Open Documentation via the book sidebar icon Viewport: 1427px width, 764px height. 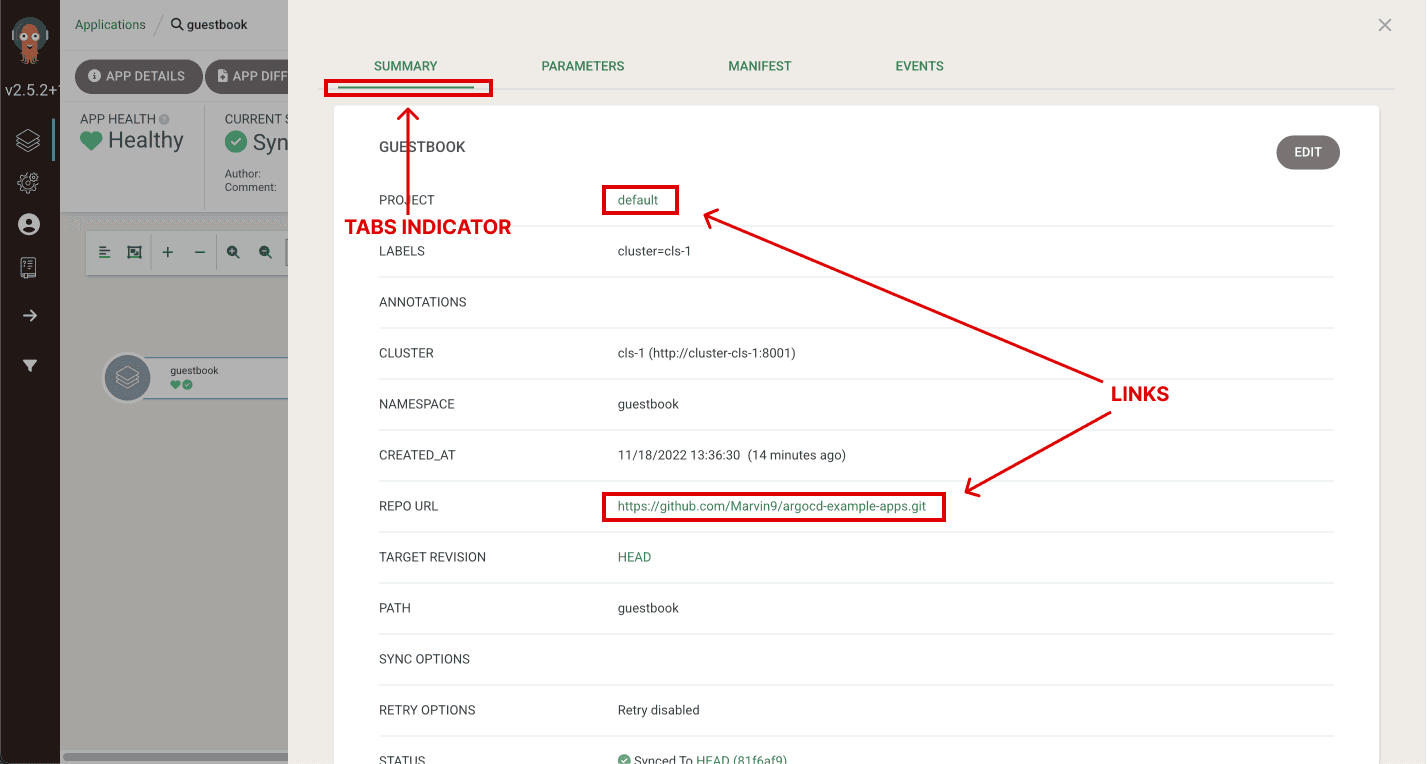pos(28,267)
